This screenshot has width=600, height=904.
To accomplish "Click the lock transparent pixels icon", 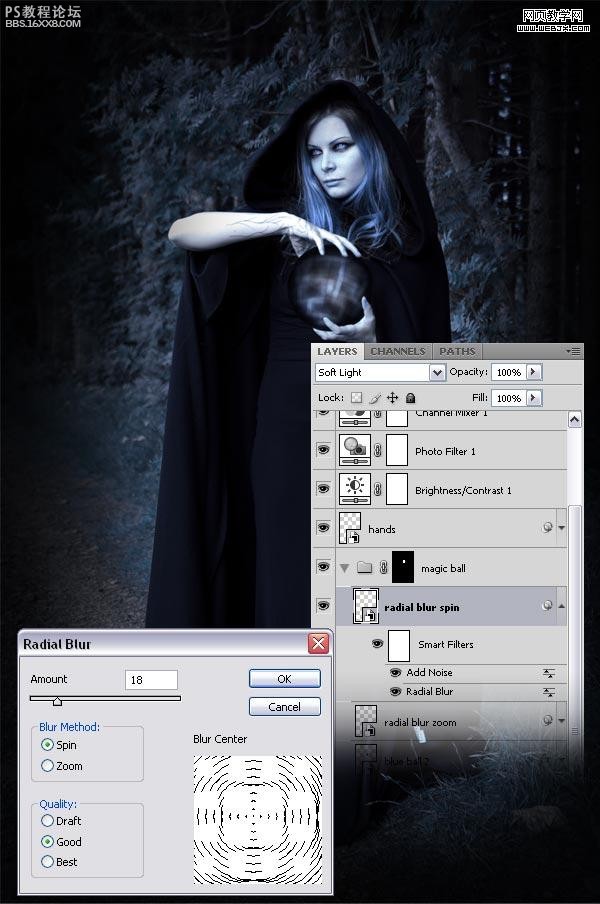I will [x=357, y=398].
